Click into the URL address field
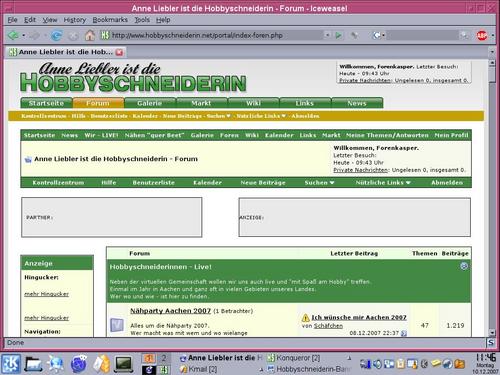 tap(216, 35)
